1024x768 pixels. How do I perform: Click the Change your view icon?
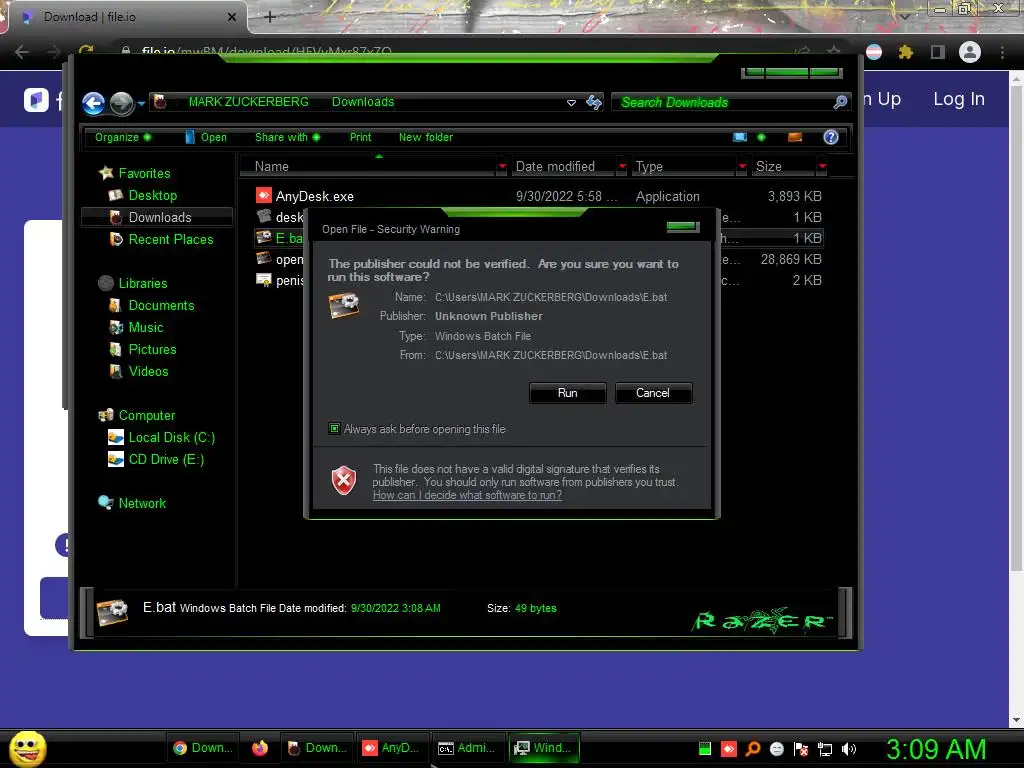[x=740, y=137]
